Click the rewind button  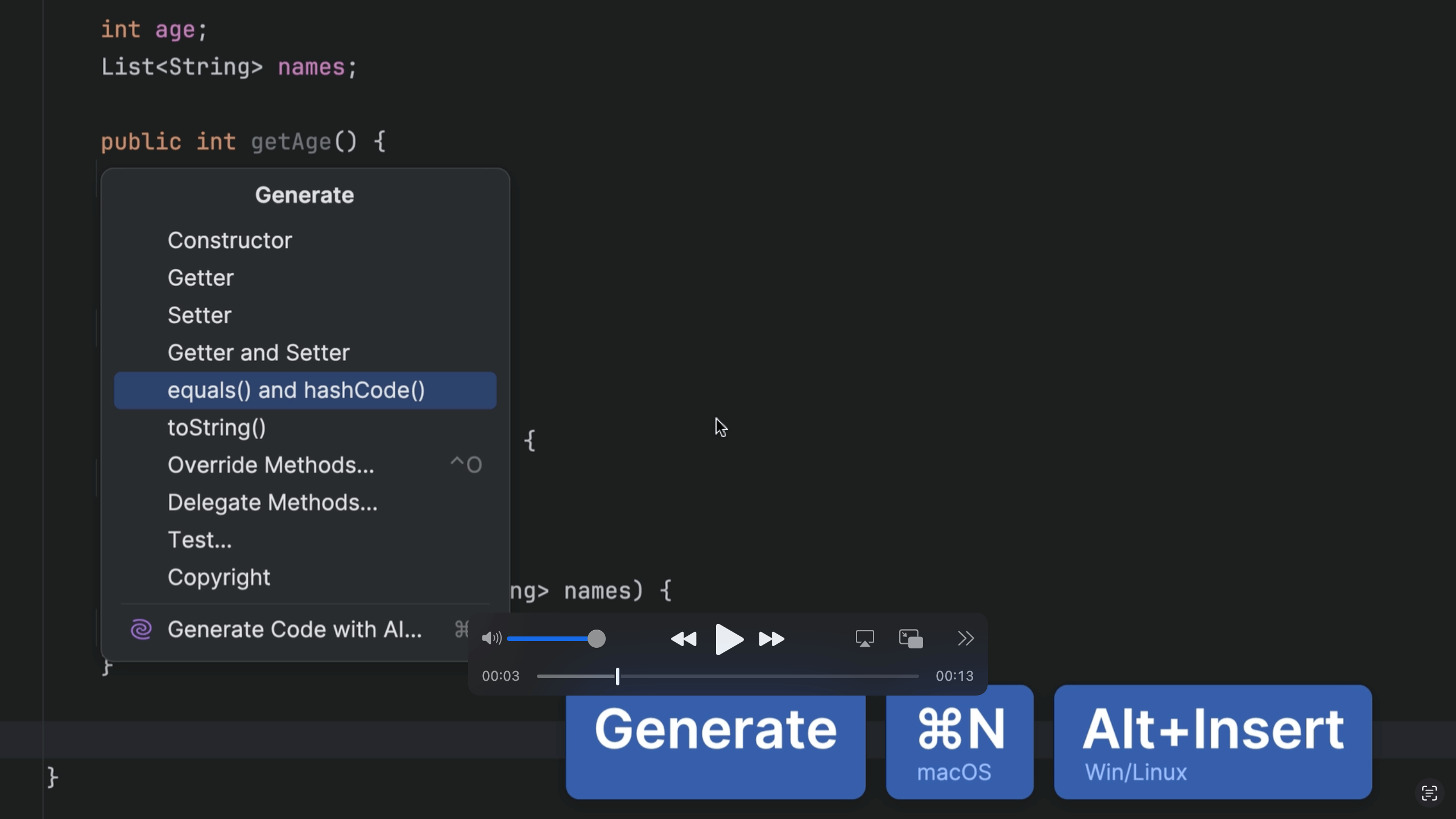(684, 639)
